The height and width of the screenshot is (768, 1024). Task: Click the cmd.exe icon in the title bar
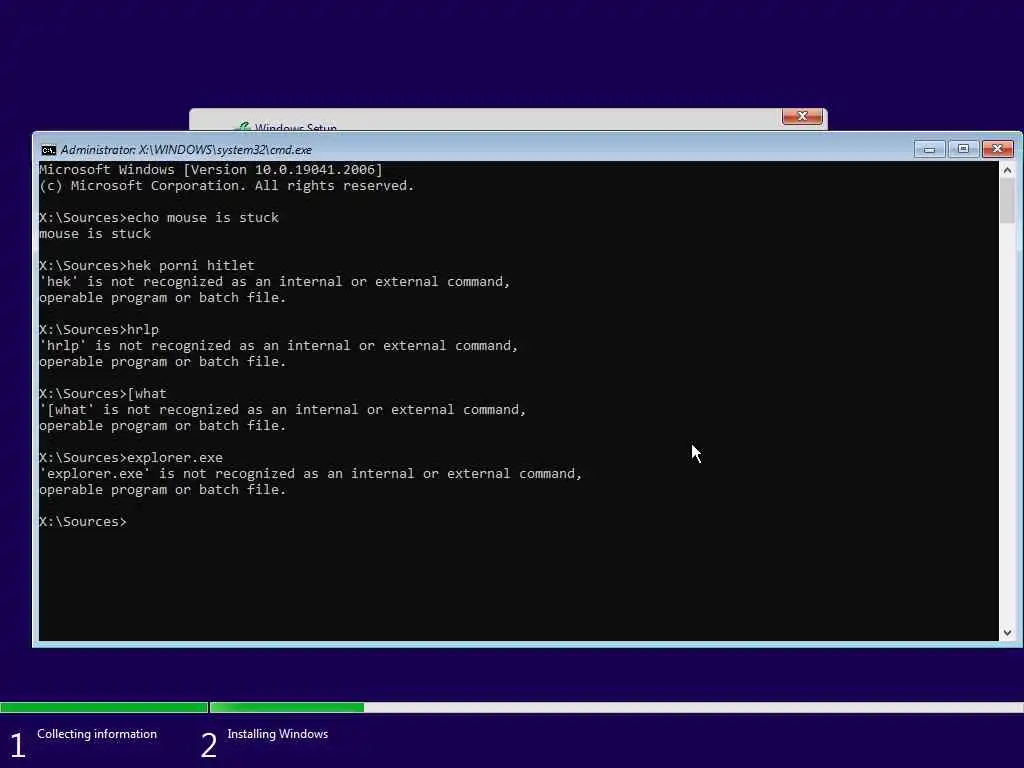click(48, 150)
